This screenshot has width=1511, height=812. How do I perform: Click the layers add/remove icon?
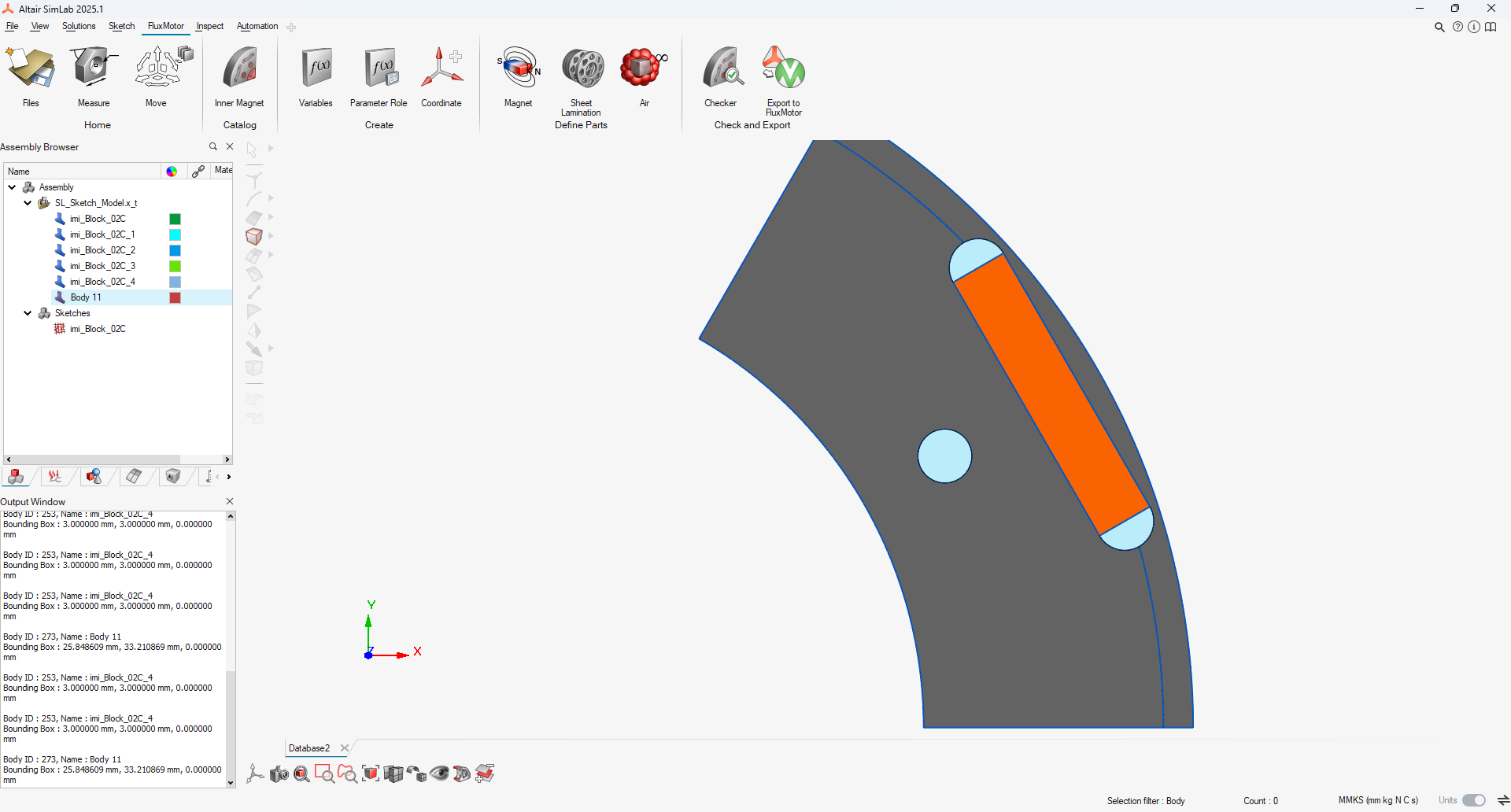coord(485,773)
